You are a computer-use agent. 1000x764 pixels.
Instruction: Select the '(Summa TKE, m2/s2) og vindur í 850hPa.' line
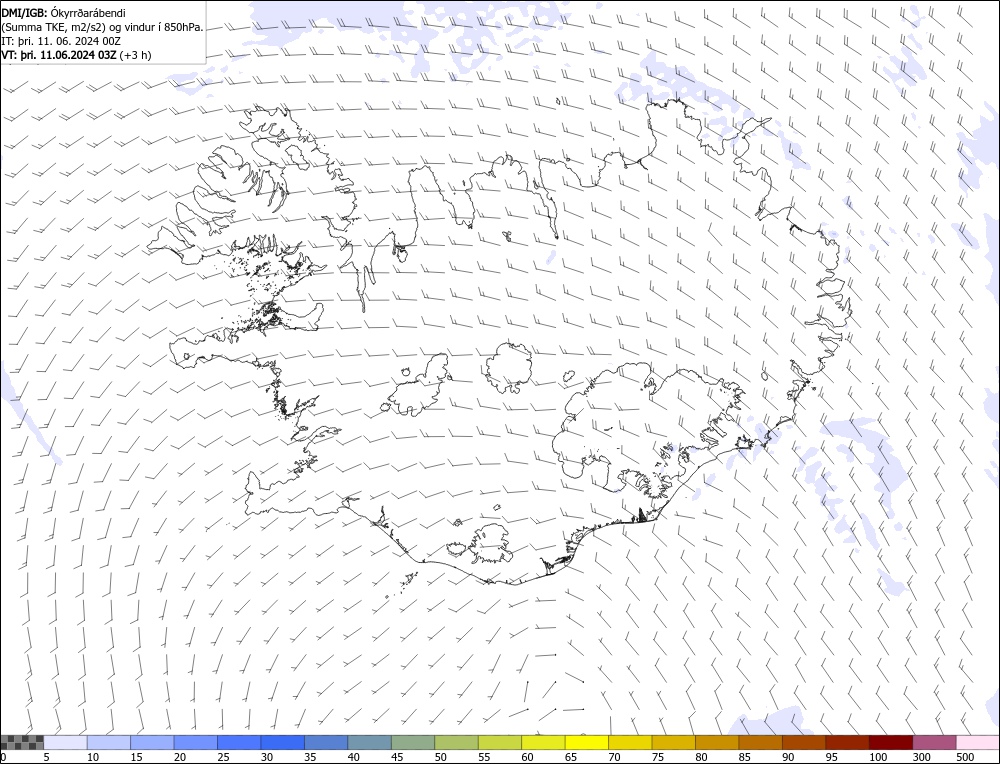point(103,27)
